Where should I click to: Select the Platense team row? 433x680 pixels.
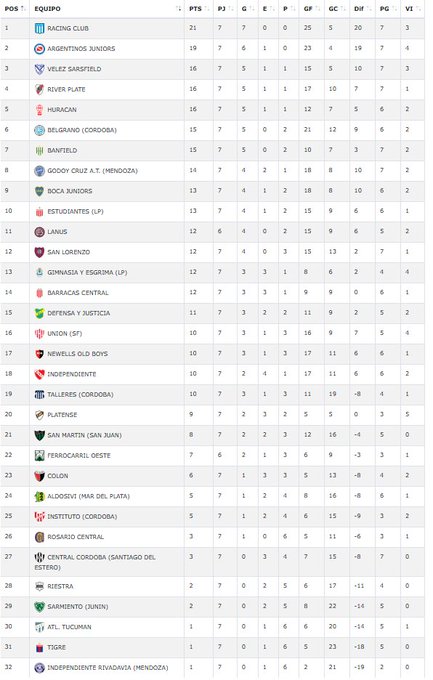point(212,415)
